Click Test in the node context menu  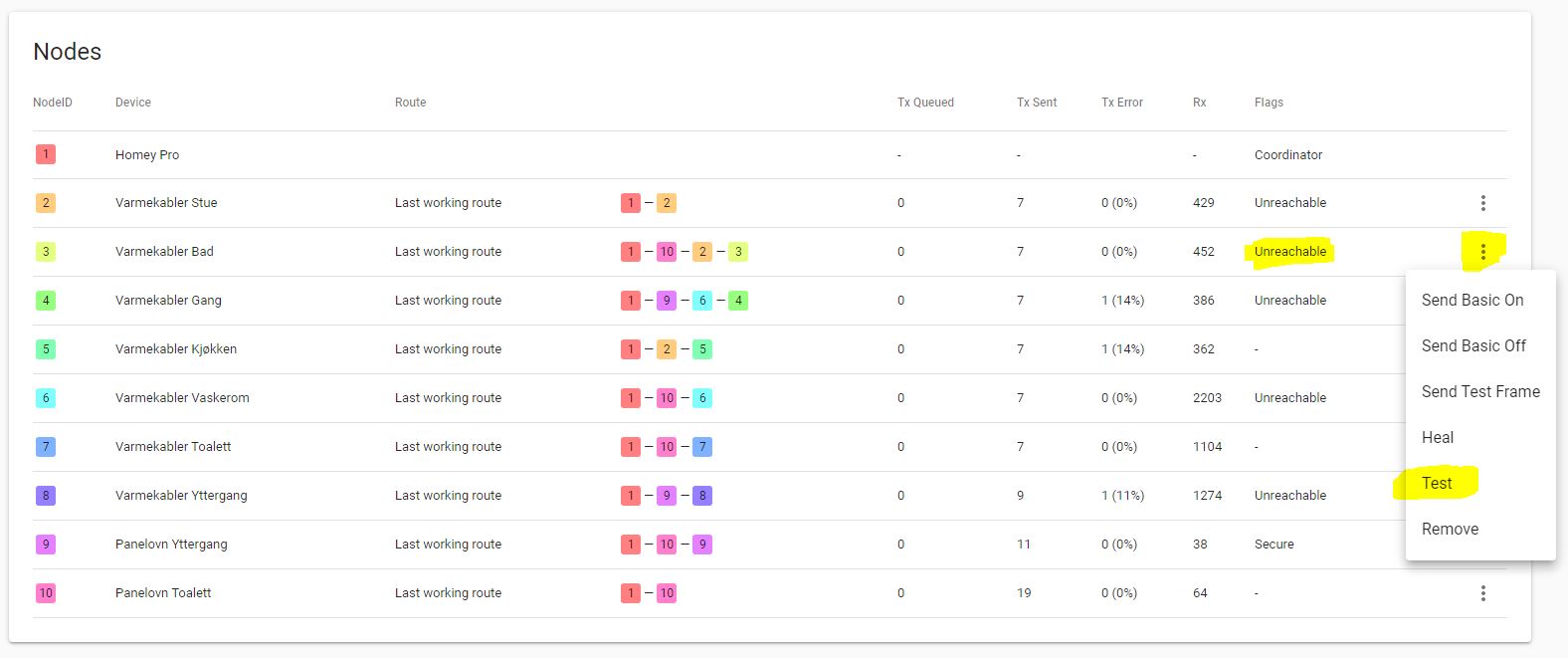click(1437, 484)
